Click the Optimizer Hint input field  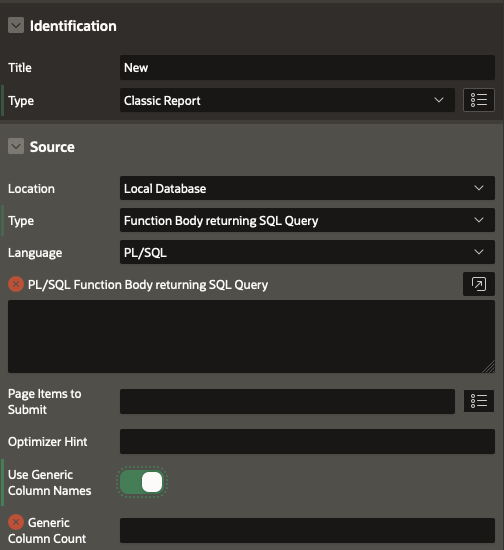pos(307,441)
